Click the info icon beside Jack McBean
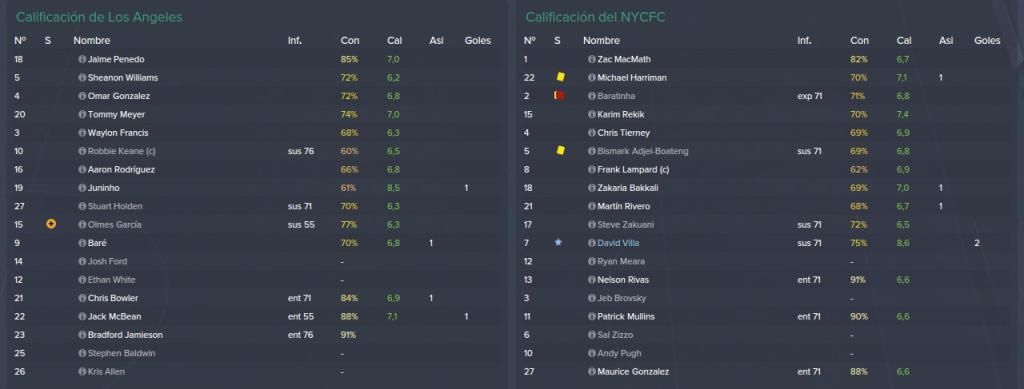 click(x=82, y=317)
